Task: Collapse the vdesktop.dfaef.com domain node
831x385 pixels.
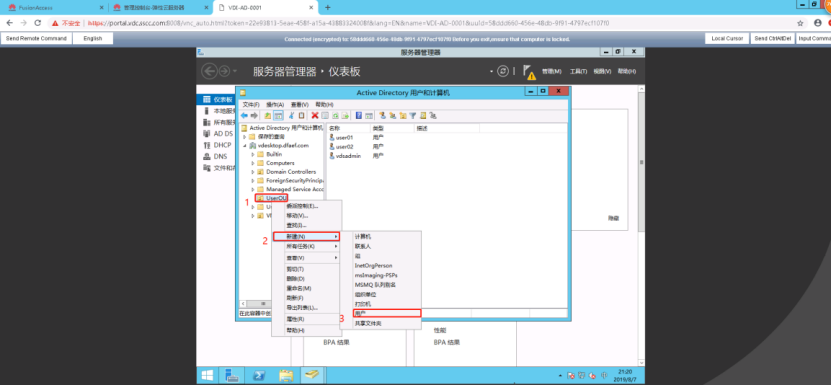Action: pyautogui.click(x=245, y=145)
